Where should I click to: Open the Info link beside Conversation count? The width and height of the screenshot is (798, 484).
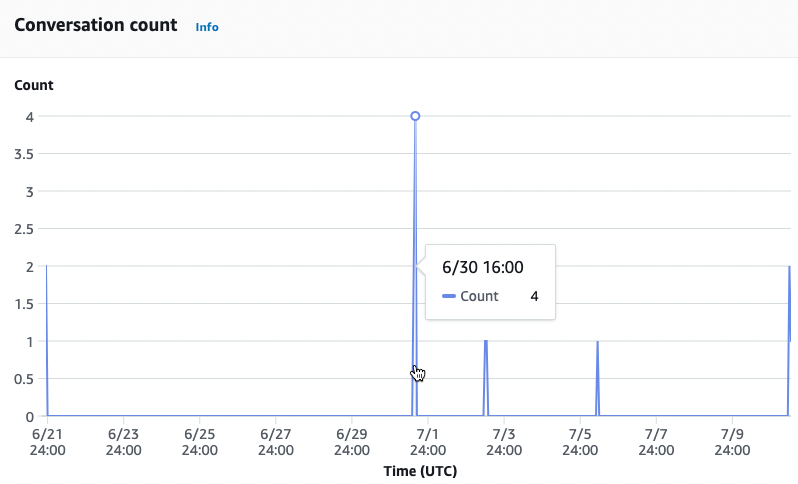[207, 27]
